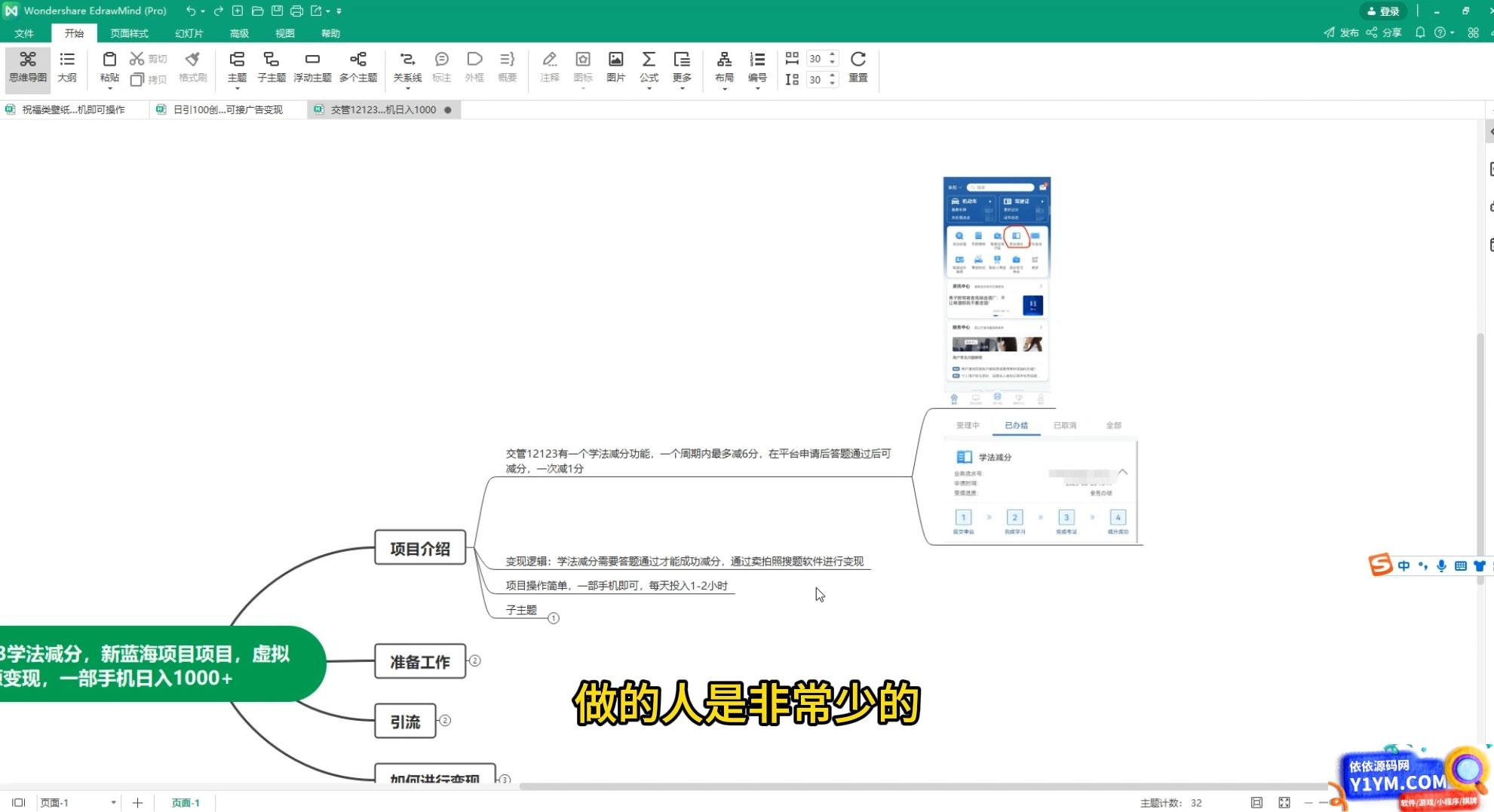This screenshot has height=812, width=1494.
Task: Insert a Picture (图片)
Action: coord(615,67)
